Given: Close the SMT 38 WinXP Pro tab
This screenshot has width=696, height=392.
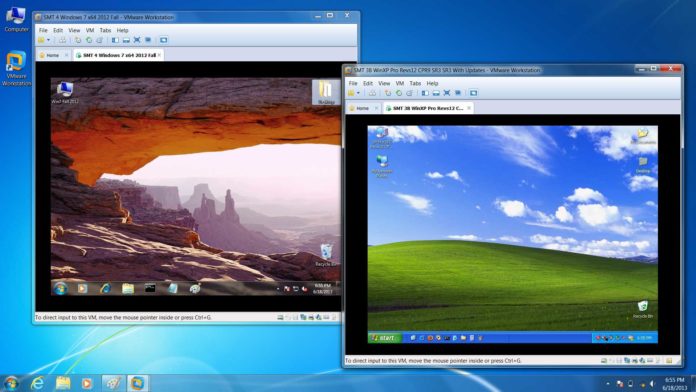Looking at the screenshot, I should tap(469, 108).
